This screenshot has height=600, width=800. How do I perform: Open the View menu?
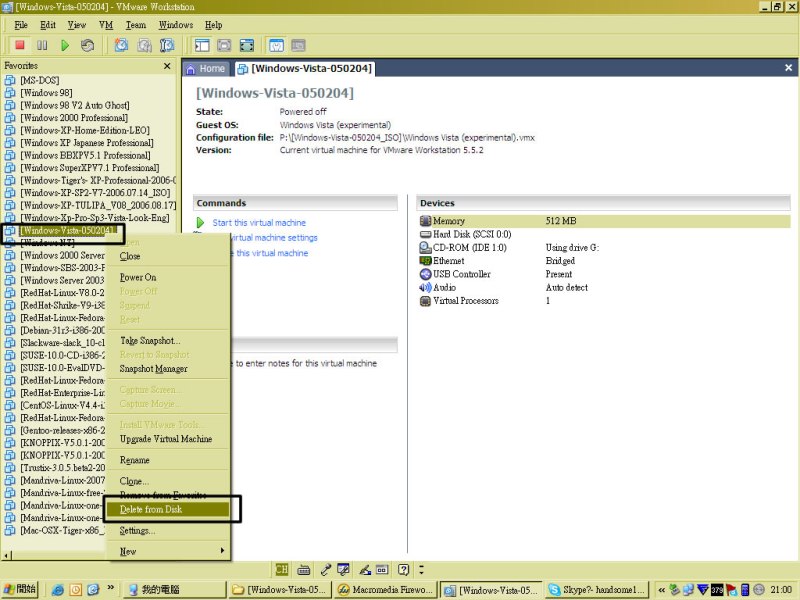tap(77, 24)
